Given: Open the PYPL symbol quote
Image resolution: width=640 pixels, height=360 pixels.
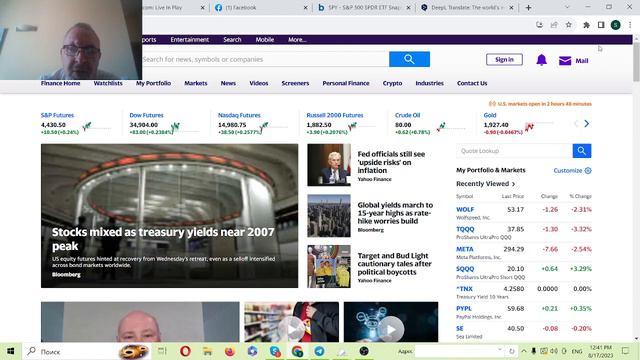Looking at the screenshot, I should coord(464,309).
